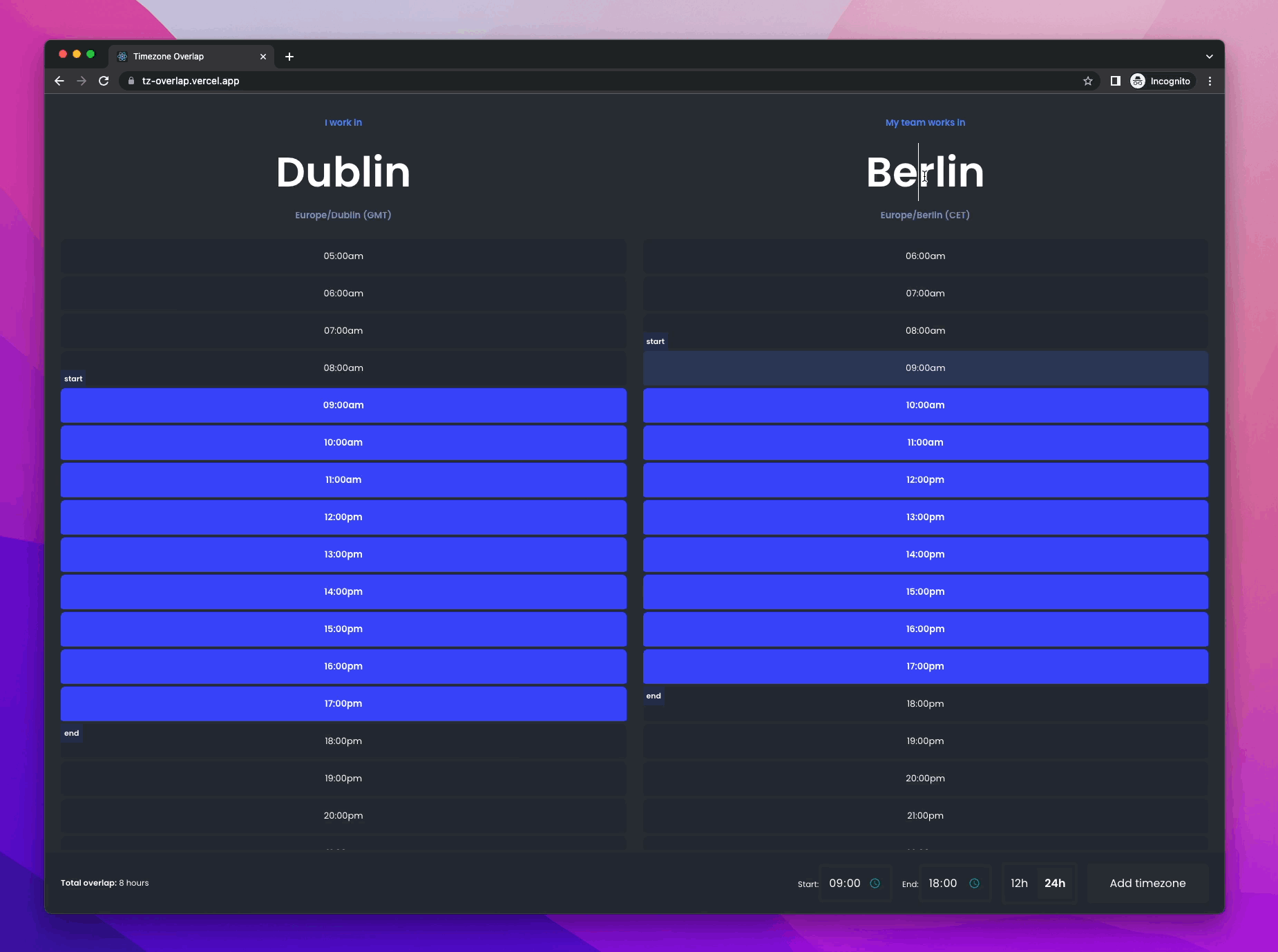Select Dublin's 09:00am time slot

[343, 406]
